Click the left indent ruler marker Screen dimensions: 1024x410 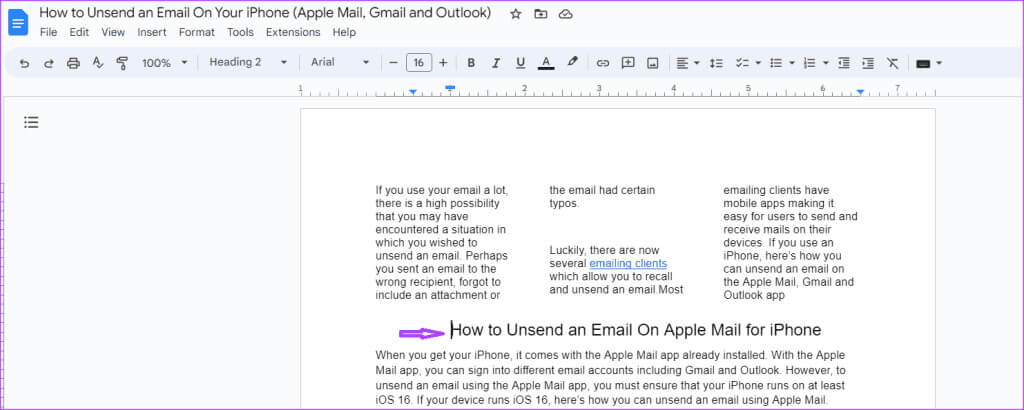pyautogui.click(x=413, y=92)
